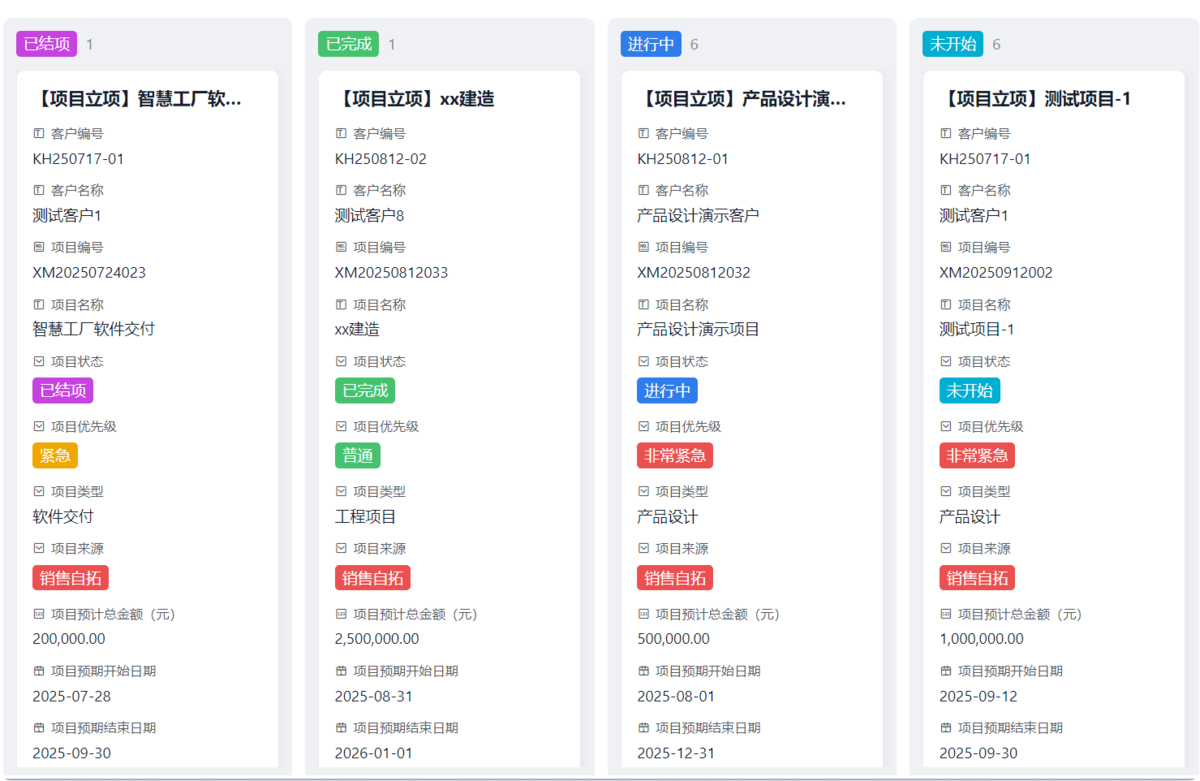Screen dimensions: 1200x781
Task: Click start date 2025-09-12
Action: click(x=978, y=696)
